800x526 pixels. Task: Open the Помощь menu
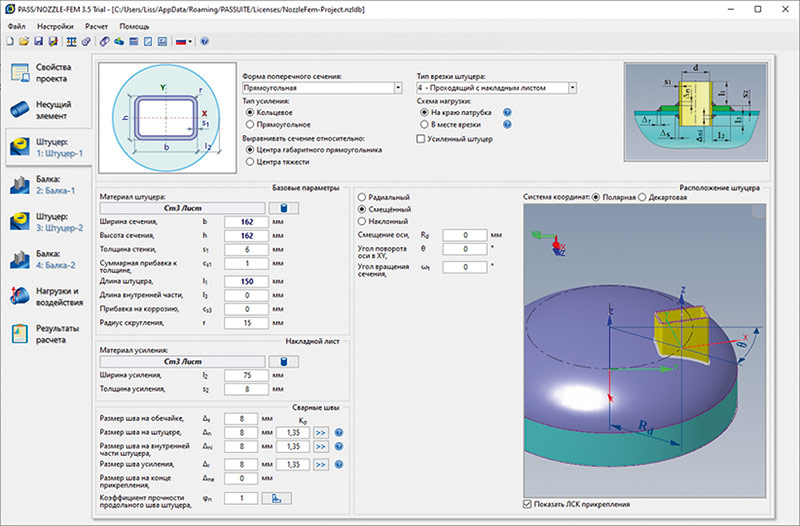134,26
